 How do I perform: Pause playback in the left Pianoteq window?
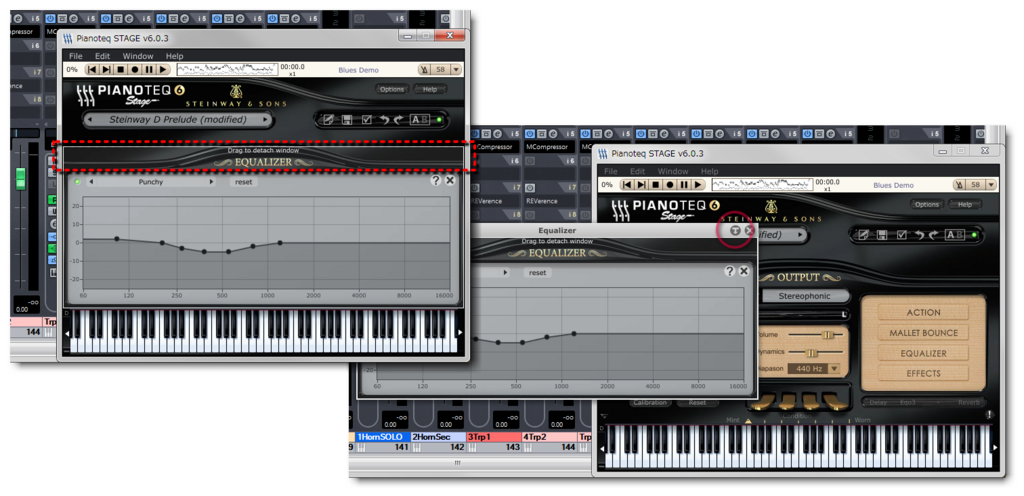[149, 69]
